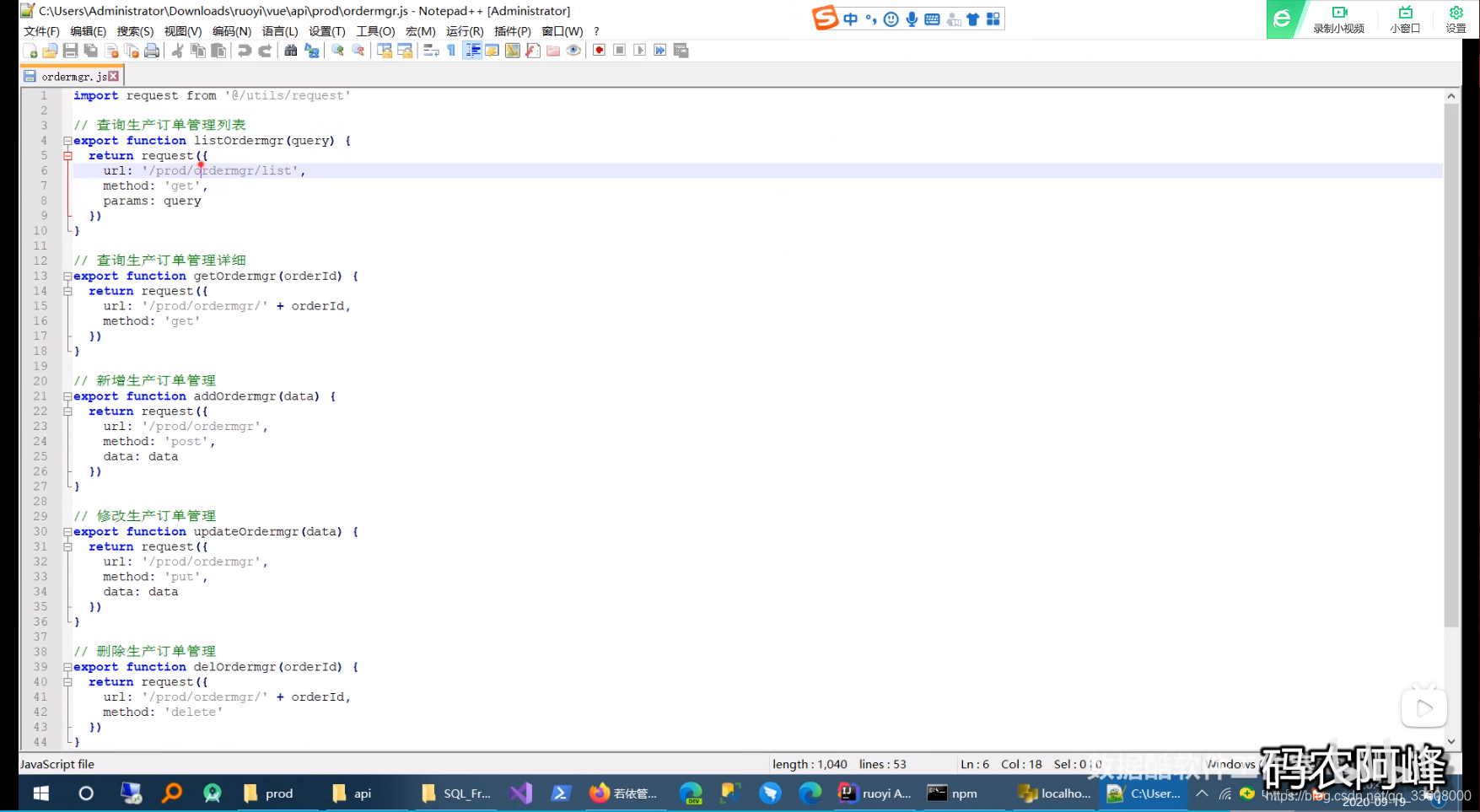Collapse the delOrdermgr function fold on line 39
Image resolution: width=1480 pixels, height=812 pixels.
(x=67, y=667)
